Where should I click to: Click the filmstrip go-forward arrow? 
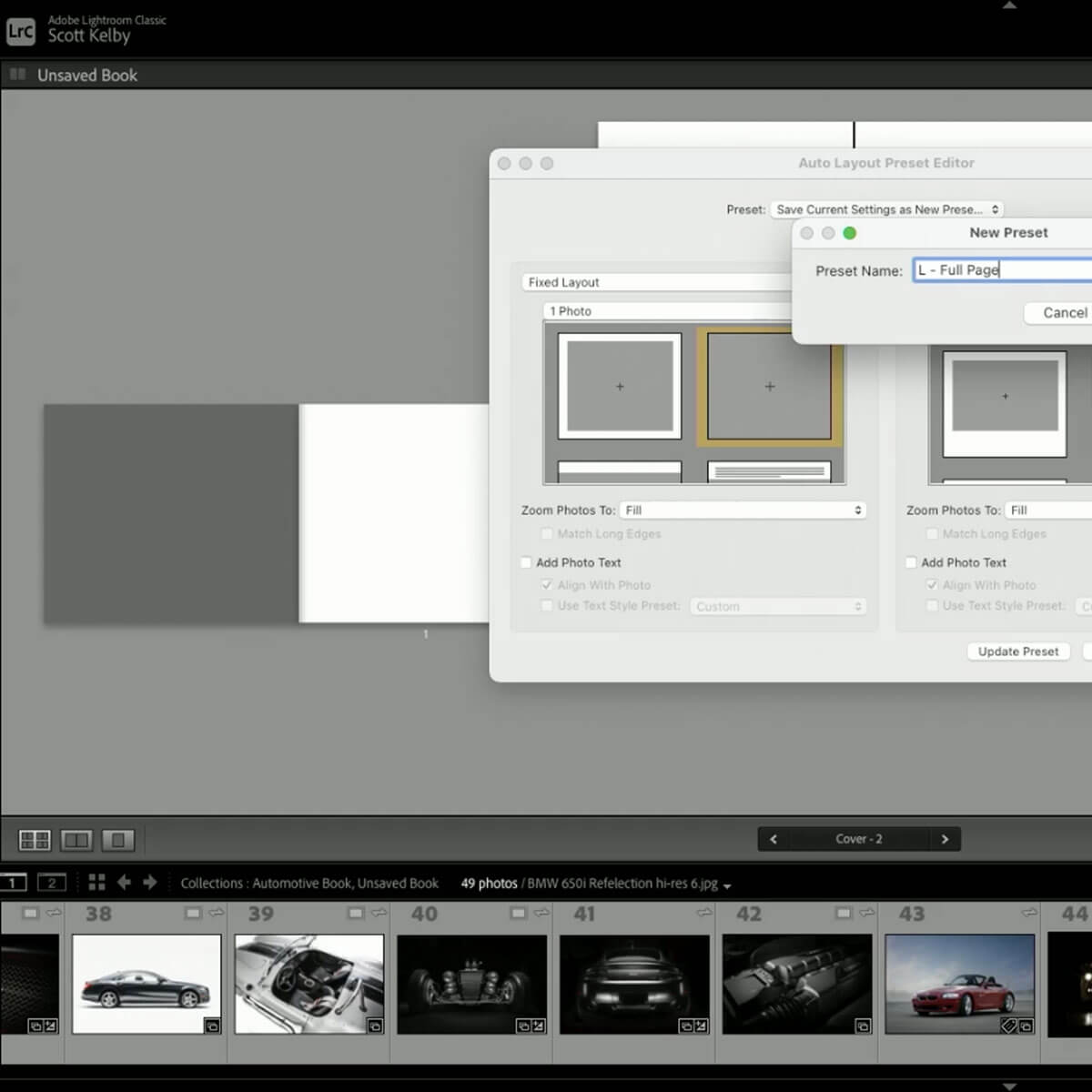coord(150,882)
